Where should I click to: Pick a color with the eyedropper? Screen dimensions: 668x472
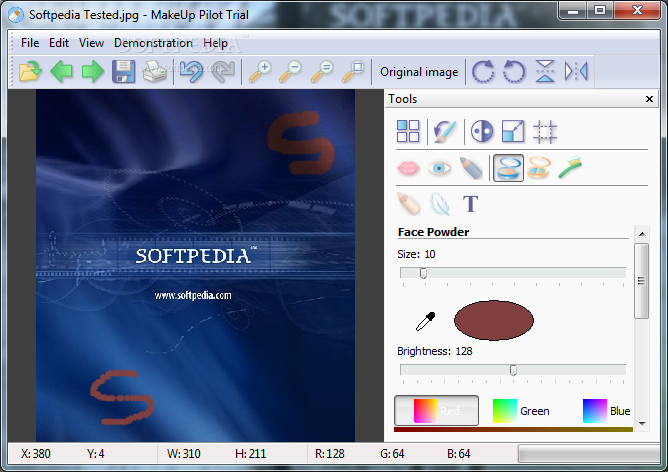click(x=425, y=322)
